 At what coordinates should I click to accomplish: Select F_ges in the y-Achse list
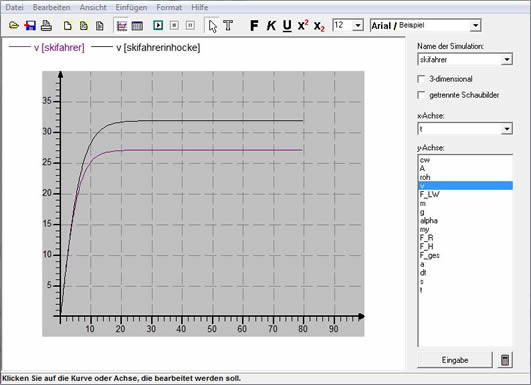[465, 255]
